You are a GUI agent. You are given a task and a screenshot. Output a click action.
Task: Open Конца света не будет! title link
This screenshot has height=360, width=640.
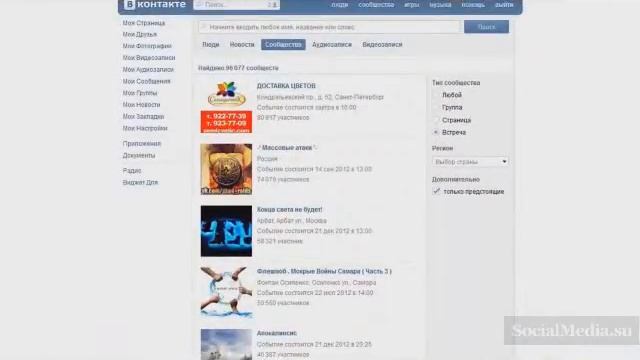point(289,209)
